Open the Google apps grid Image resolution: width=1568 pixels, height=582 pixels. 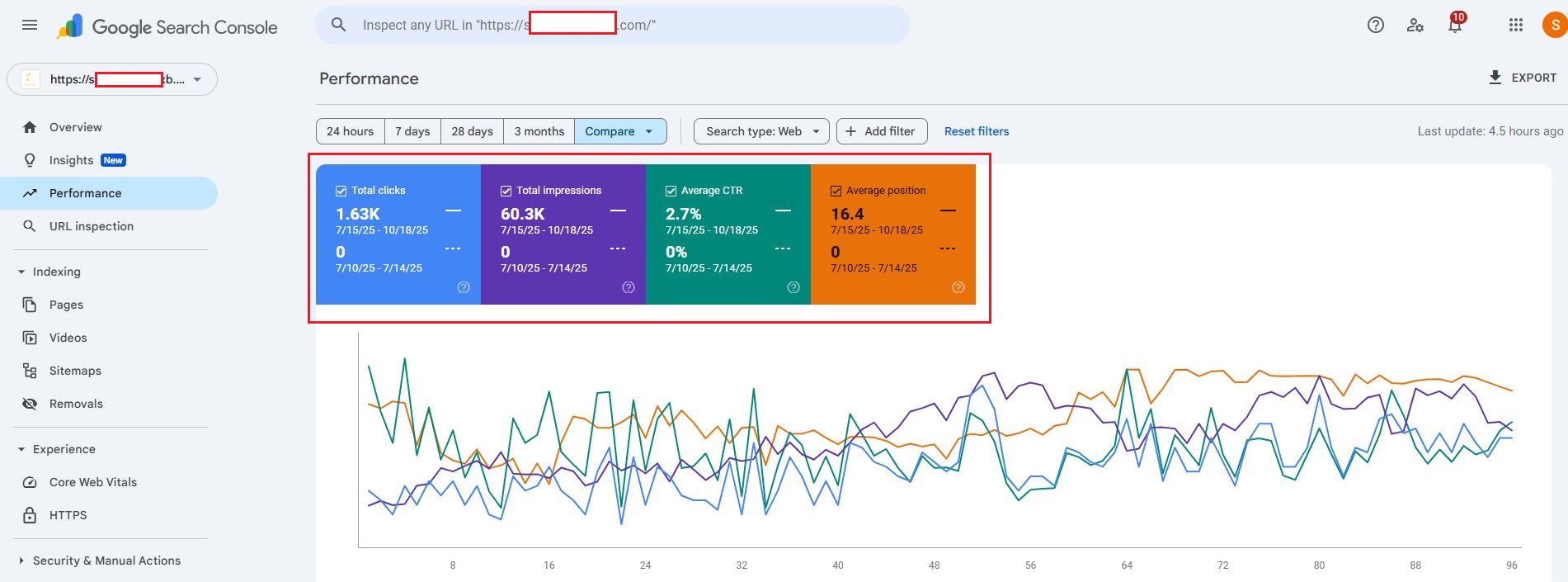[1515, 25]
